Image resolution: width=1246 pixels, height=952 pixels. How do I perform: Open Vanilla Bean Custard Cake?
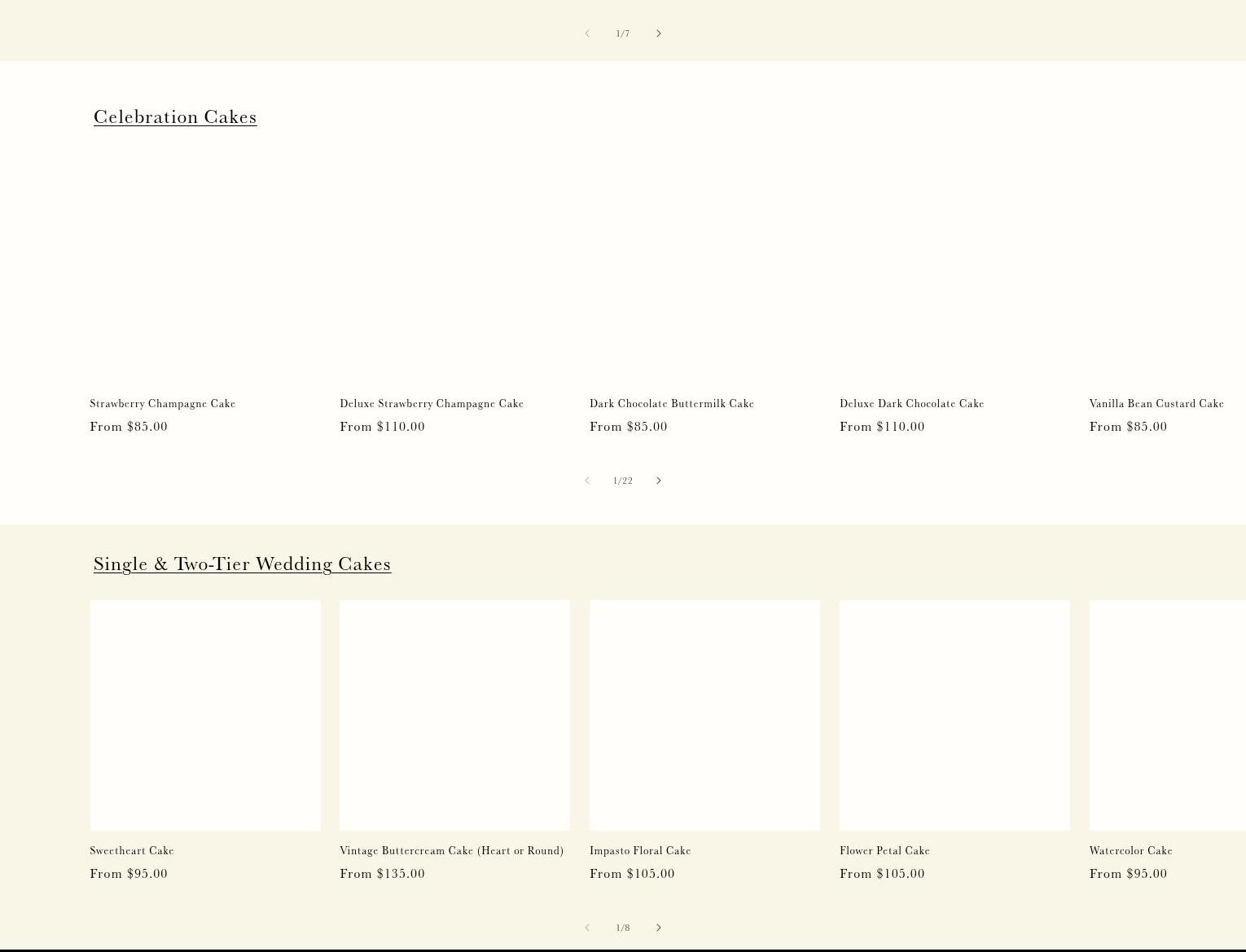point(1156,403)
